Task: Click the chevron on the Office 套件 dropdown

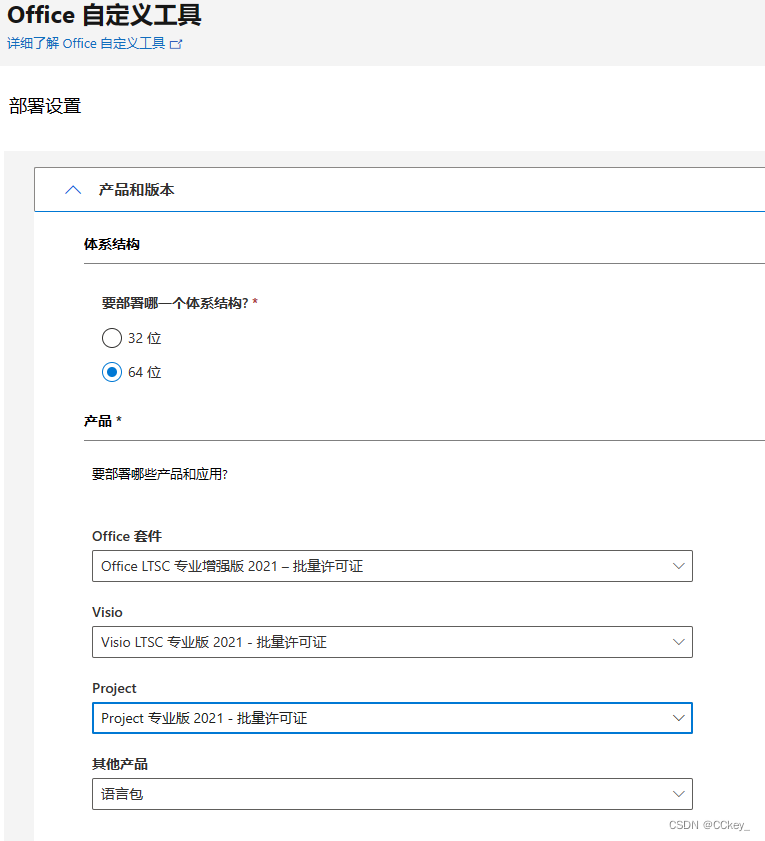Action: click(678, 566)
